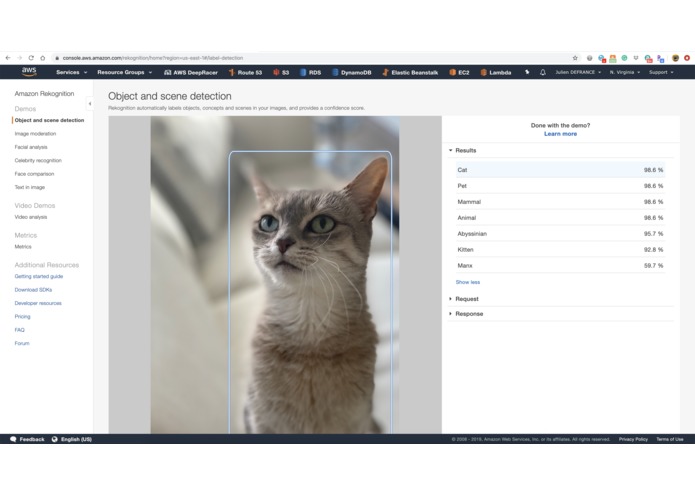Click the Feedback speech bubble icon

click(13, 439)
